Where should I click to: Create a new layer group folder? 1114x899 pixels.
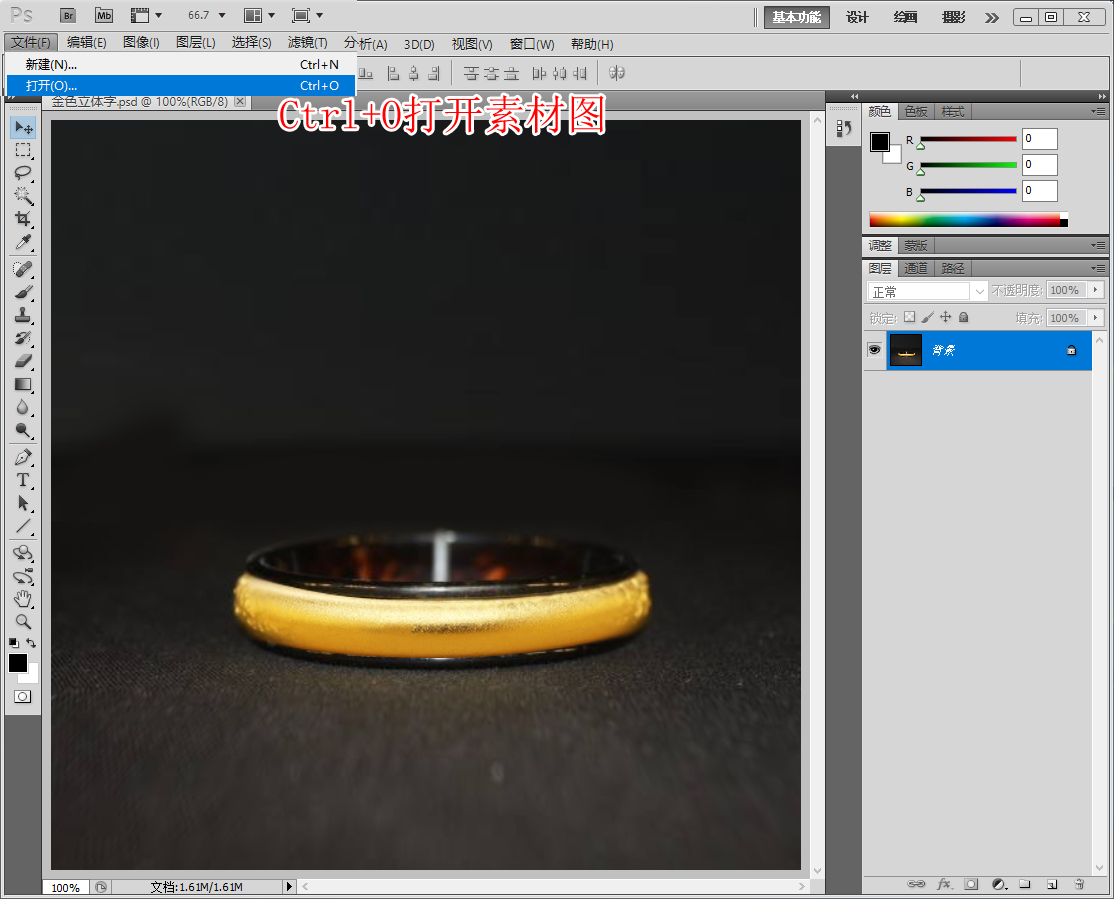(x=1024, y=884)
